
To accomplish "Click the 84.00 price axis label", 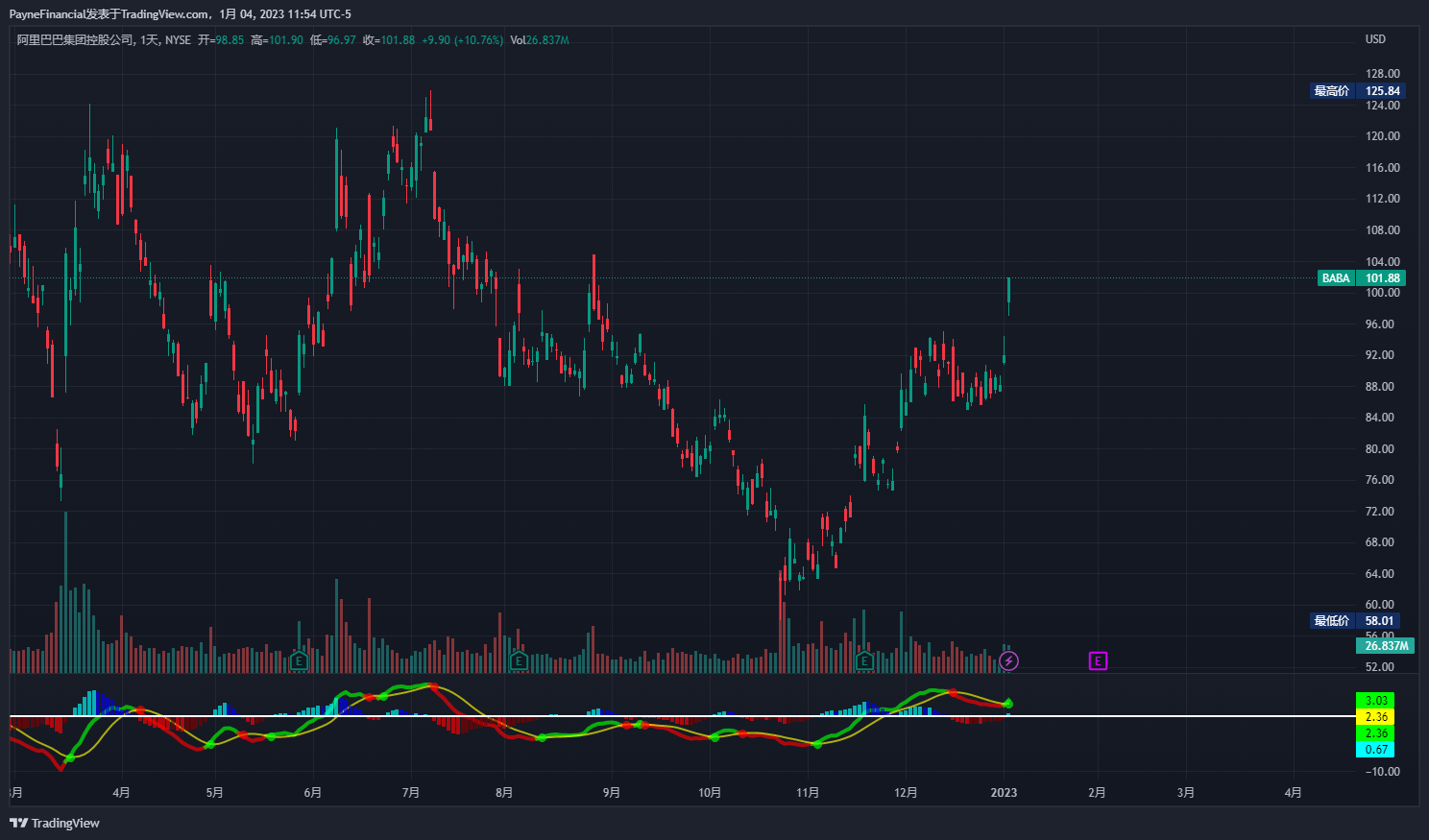I will 1383,418.
